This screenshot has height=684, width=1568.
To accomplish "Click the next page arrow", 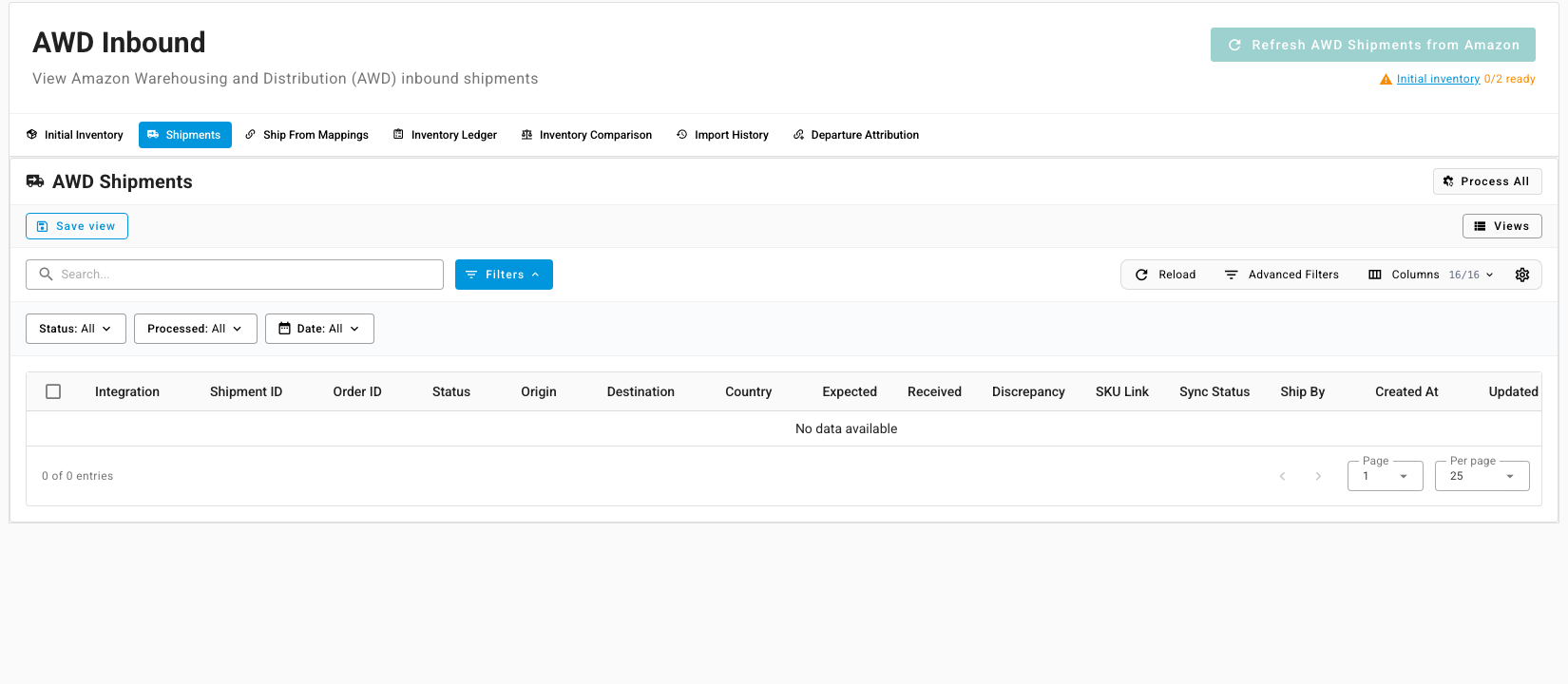I will [x=1318, y=476].
